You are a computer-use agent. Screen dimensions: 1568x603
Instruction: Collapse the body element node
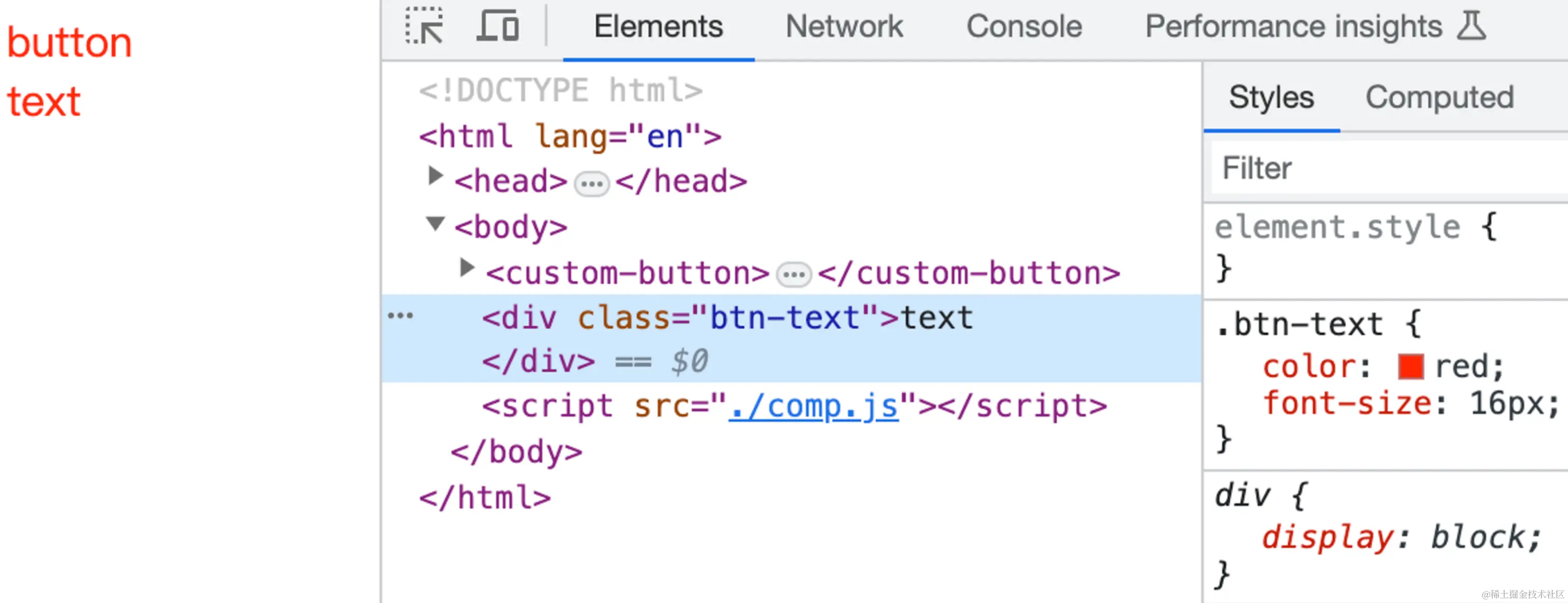pyautogui.click(x=435, y=224)
